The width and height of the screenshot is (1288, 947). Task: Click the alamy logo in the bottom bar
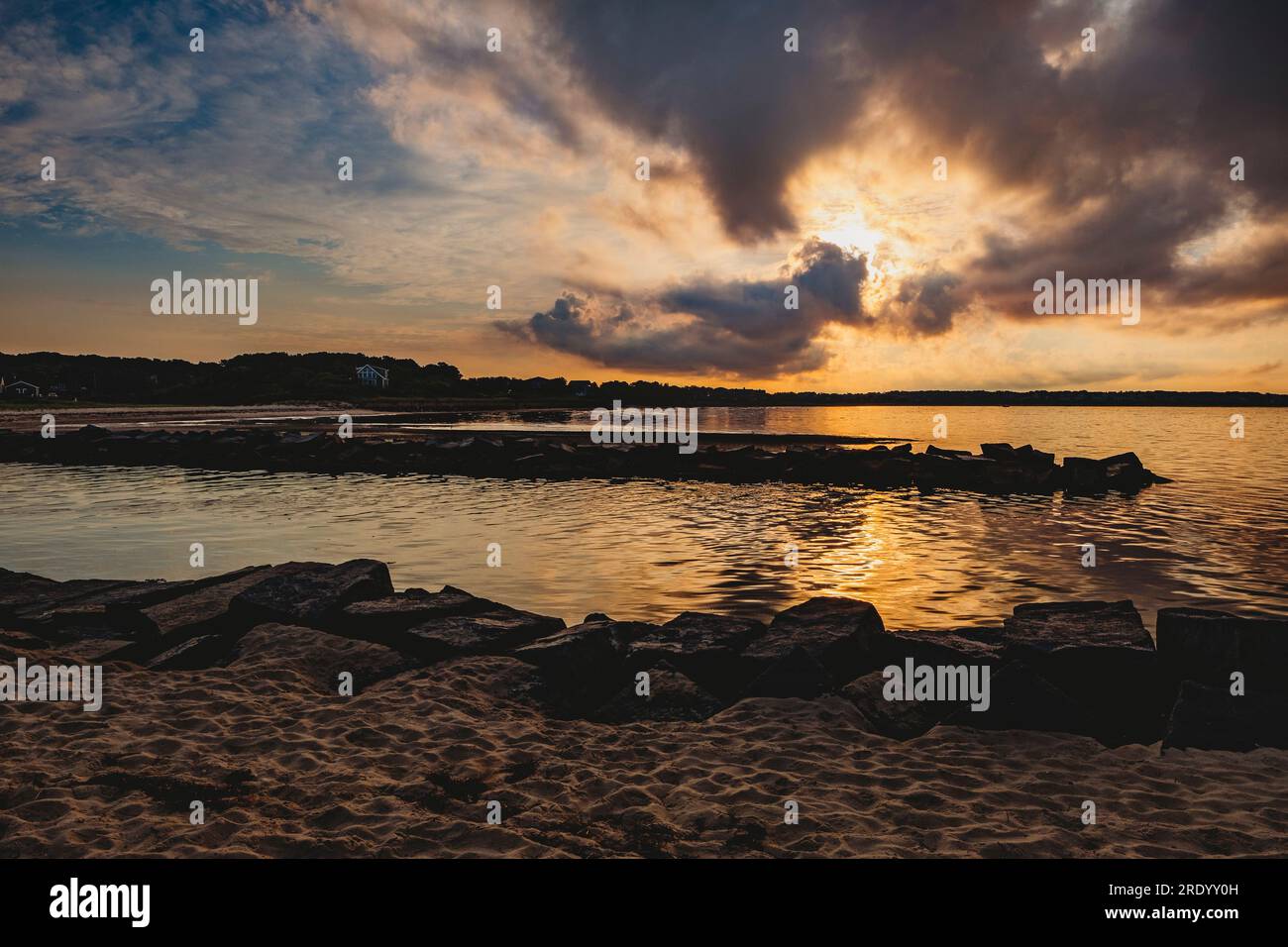click(x=100, y=901)
